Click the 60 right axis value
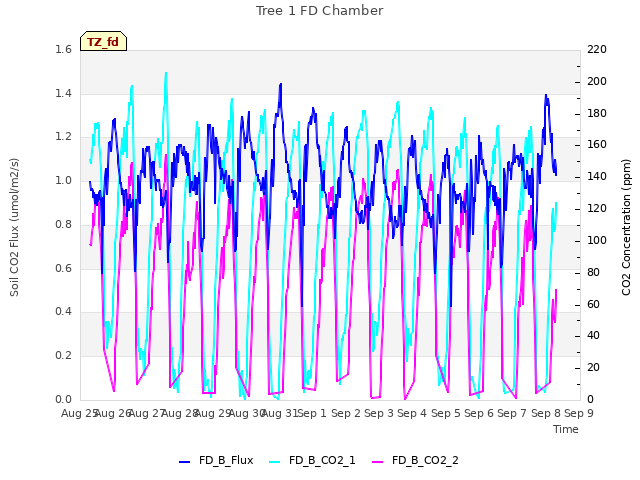This screenshot has width=640, height=480. tap(593, 304)
